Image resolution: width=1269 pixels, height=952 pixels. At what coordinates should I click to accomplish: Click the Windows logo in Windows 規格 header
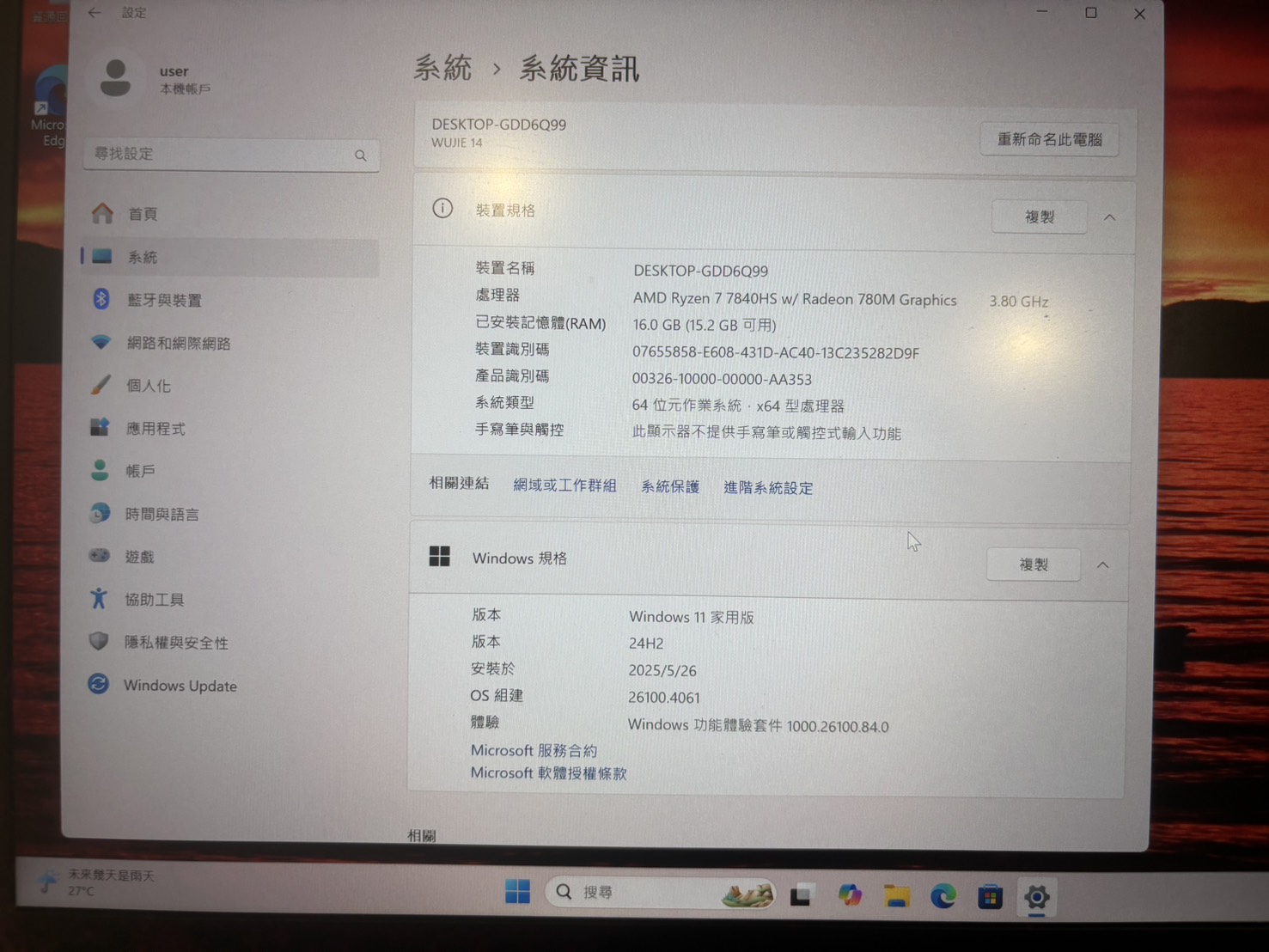440,557
